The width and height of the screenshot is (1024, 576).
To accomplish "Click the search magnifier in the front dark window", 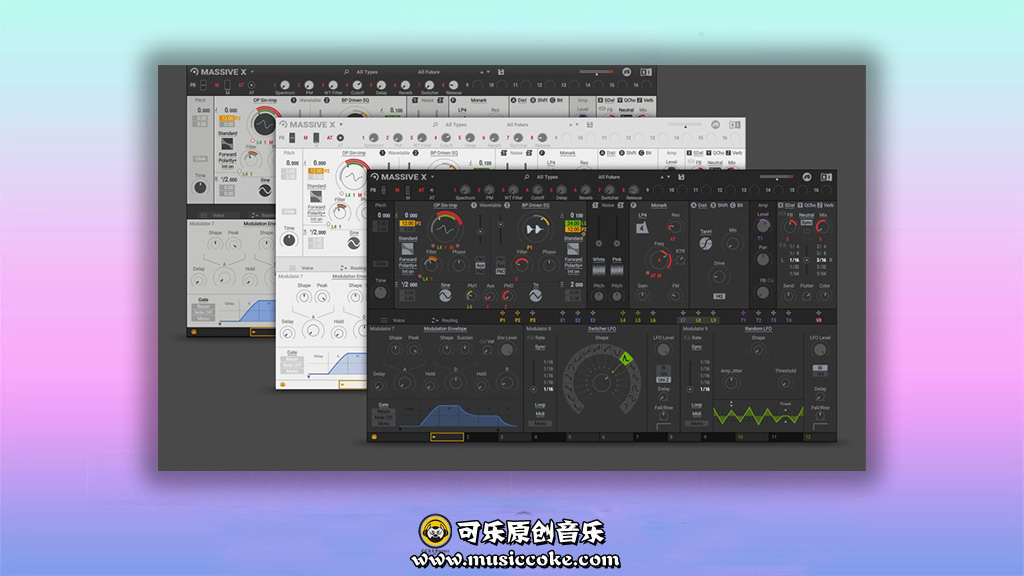I will pos(526,177).
